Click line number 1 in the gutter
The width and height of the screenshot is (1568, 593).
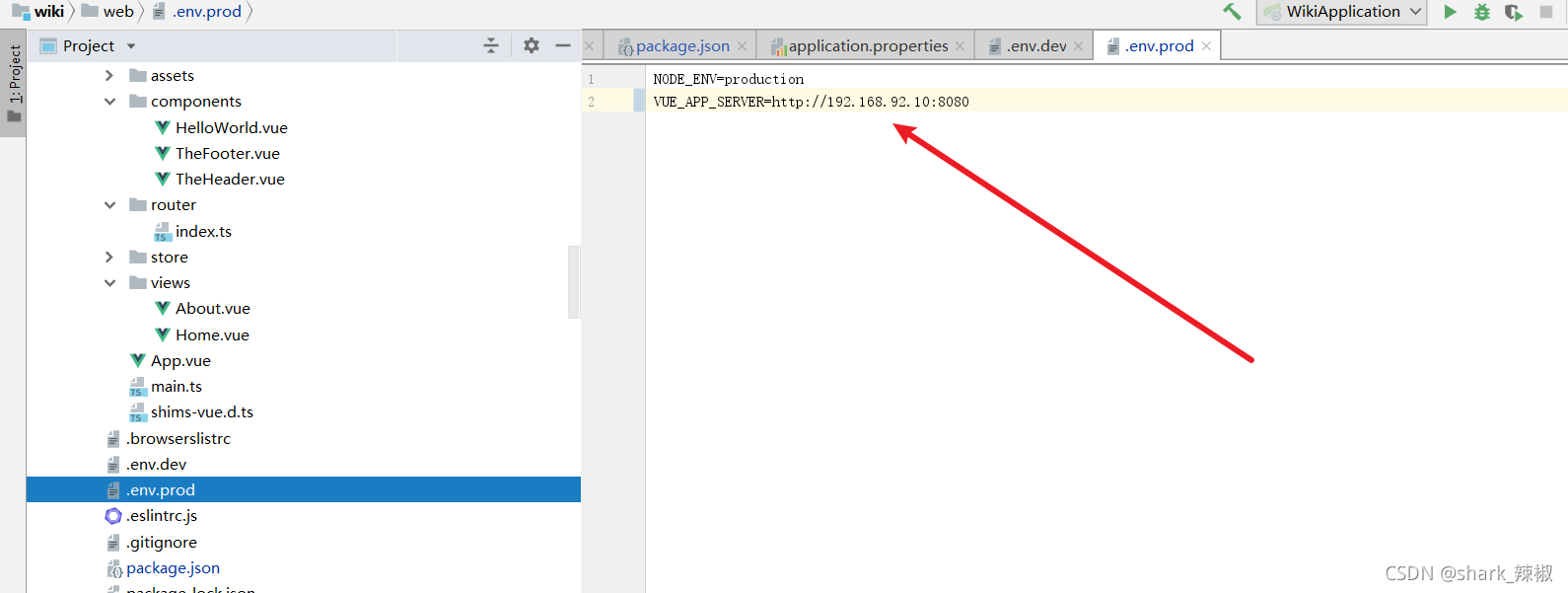(592, 79)
